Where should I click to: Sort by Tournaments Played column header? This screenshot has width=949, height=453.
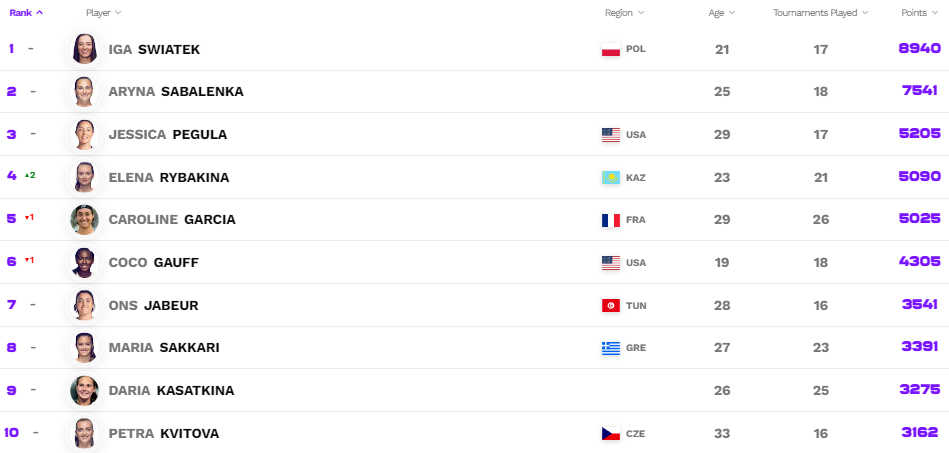tap(820, 13)
